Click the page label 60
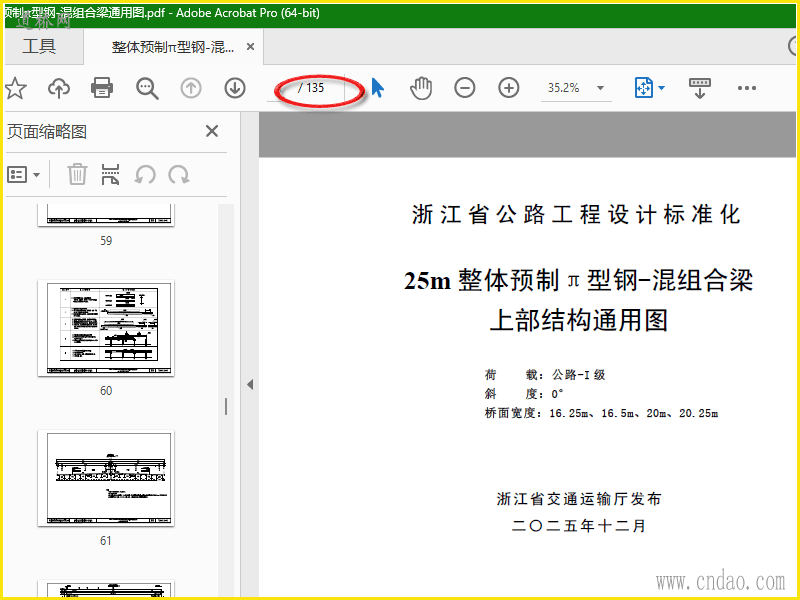Screen dimensions: 800x600 106,391
